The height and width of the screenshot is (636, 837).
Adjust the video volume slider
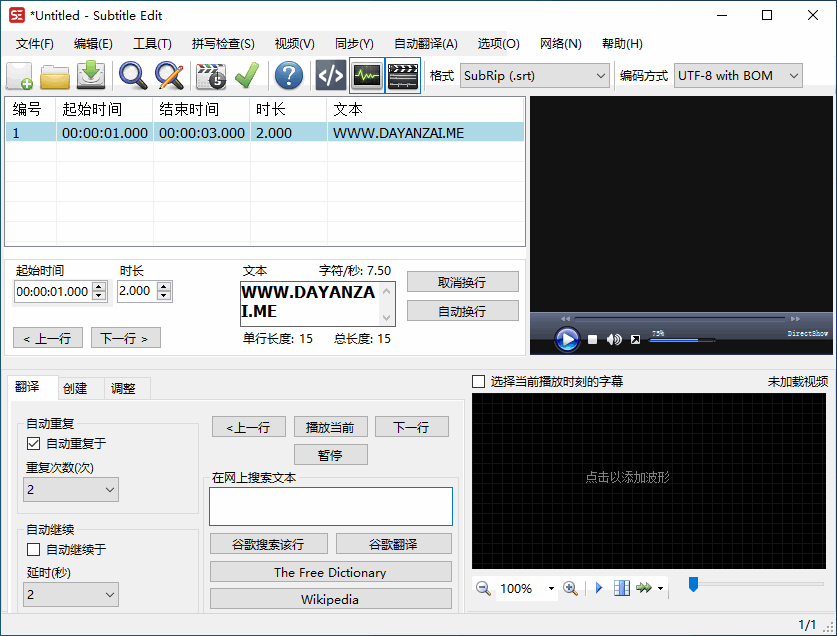point(682,340)
